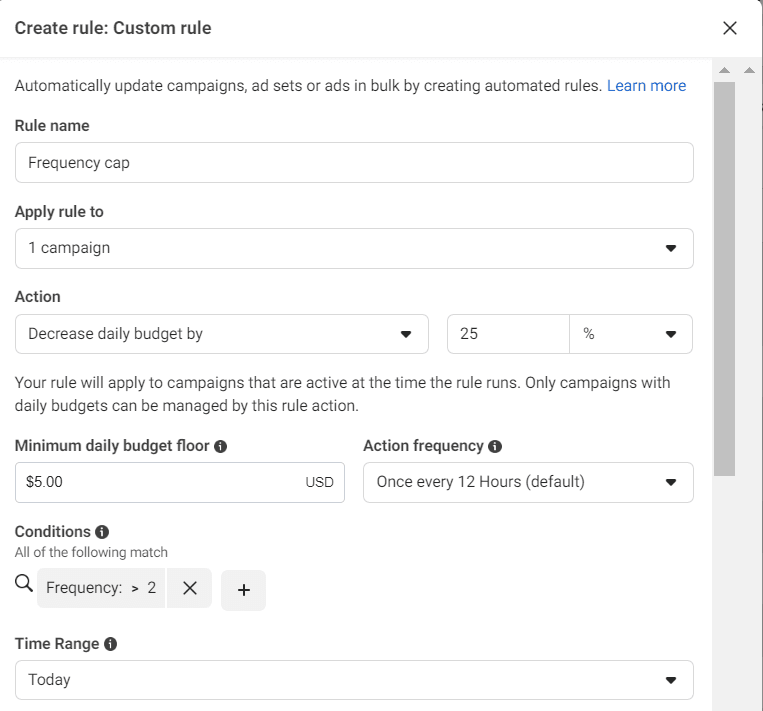Click the Rule name input field
Screen dimensions: 763x711
(354, 163)
